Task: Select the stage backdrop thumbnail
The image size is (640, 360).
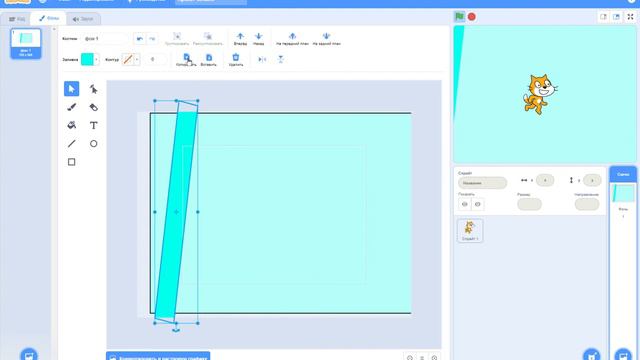Action: coord(623,193)
